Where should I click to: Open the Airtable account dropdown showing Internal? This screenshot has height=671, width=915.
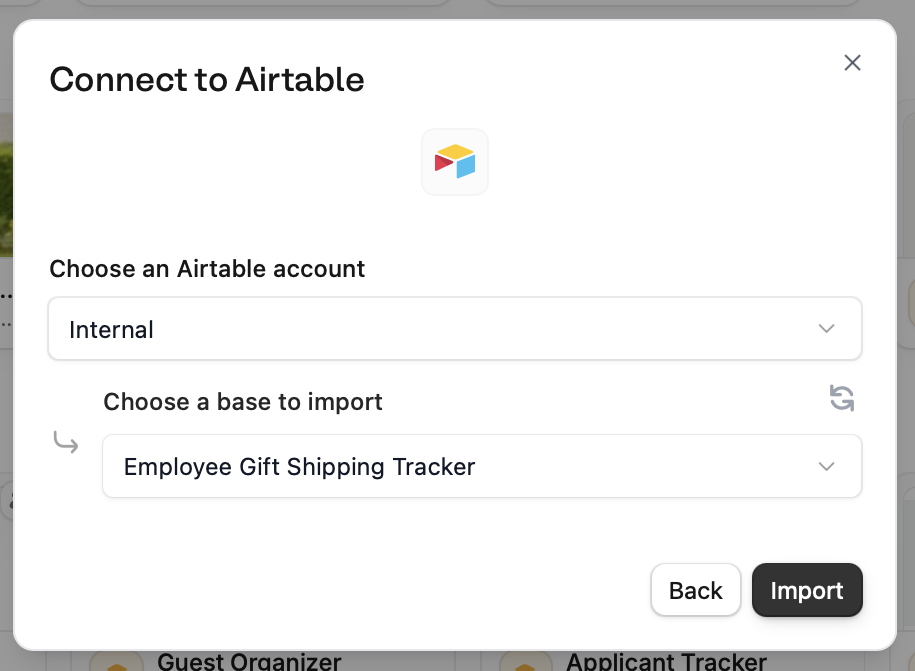click(455, 329)
